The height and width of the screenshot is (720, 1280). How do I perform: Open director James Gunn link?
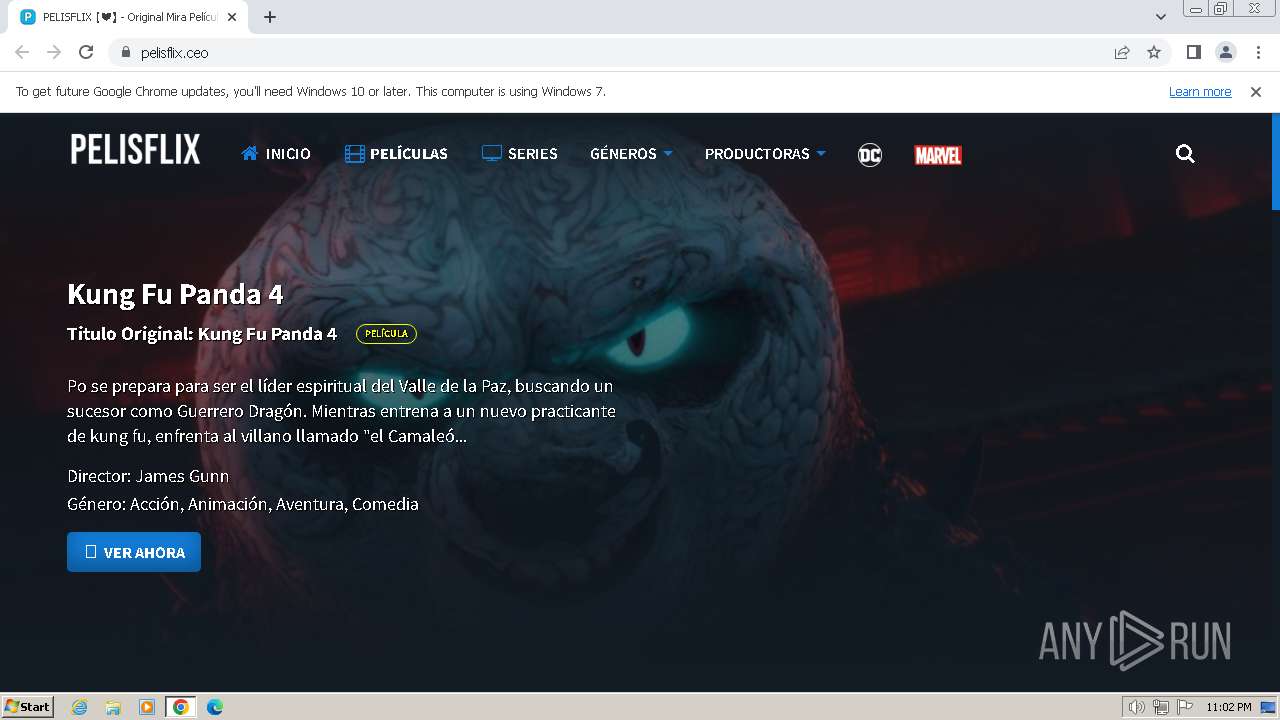(182, 476)
